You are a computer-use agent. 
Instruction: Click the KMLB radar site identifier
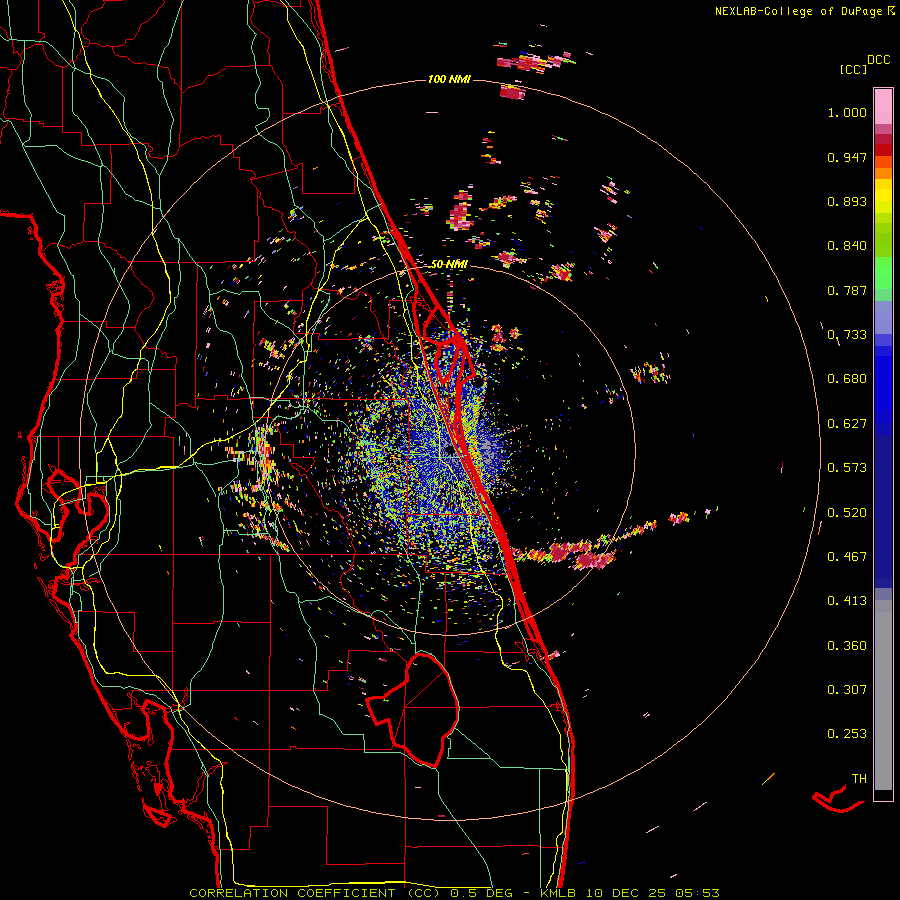click(557, 893)
